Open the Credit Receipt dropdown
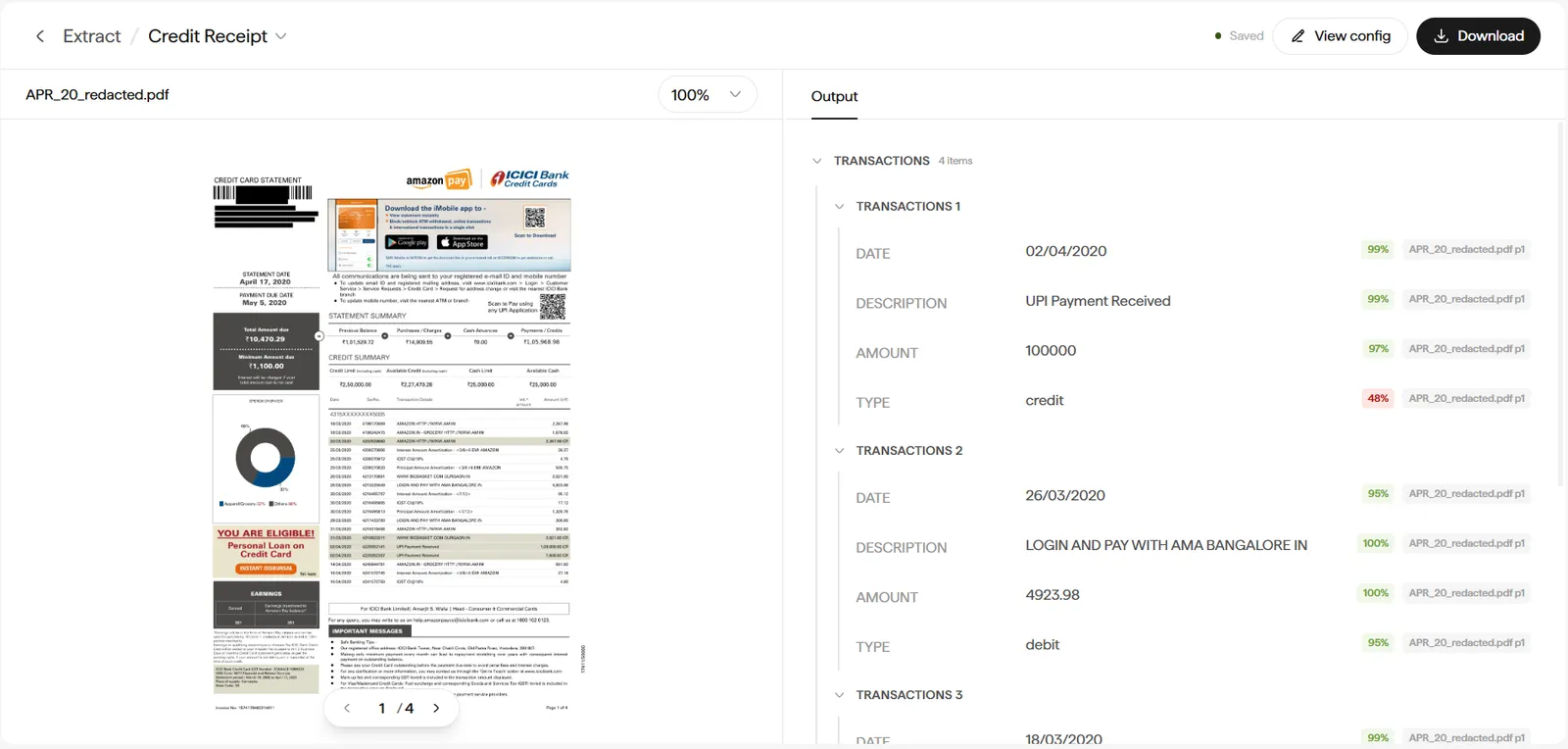The image size is (1568, 749). point(218,36)
